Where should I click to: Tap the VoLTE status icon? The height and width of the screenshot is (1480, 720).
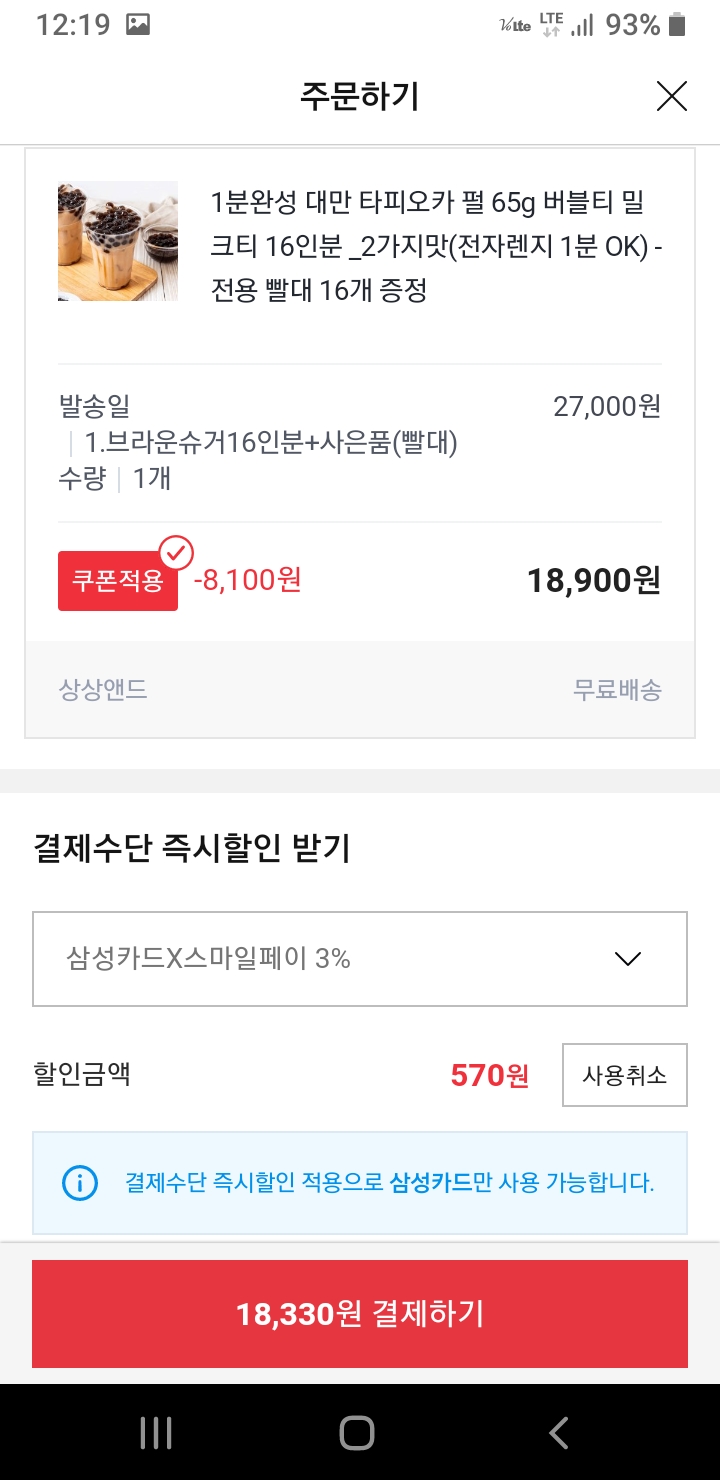click(x=515, y=26)
